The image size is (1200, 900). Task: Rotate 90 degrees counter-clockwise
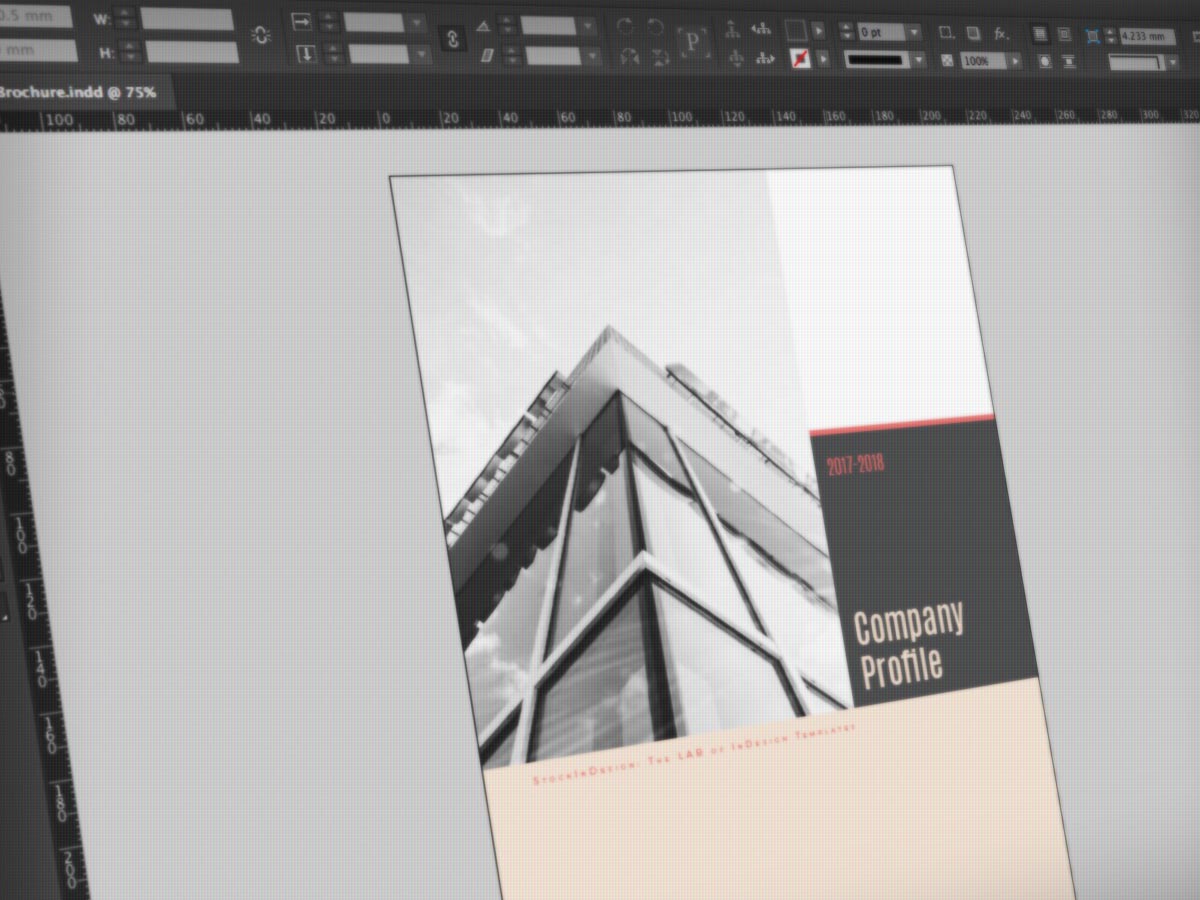coord(656,27)
